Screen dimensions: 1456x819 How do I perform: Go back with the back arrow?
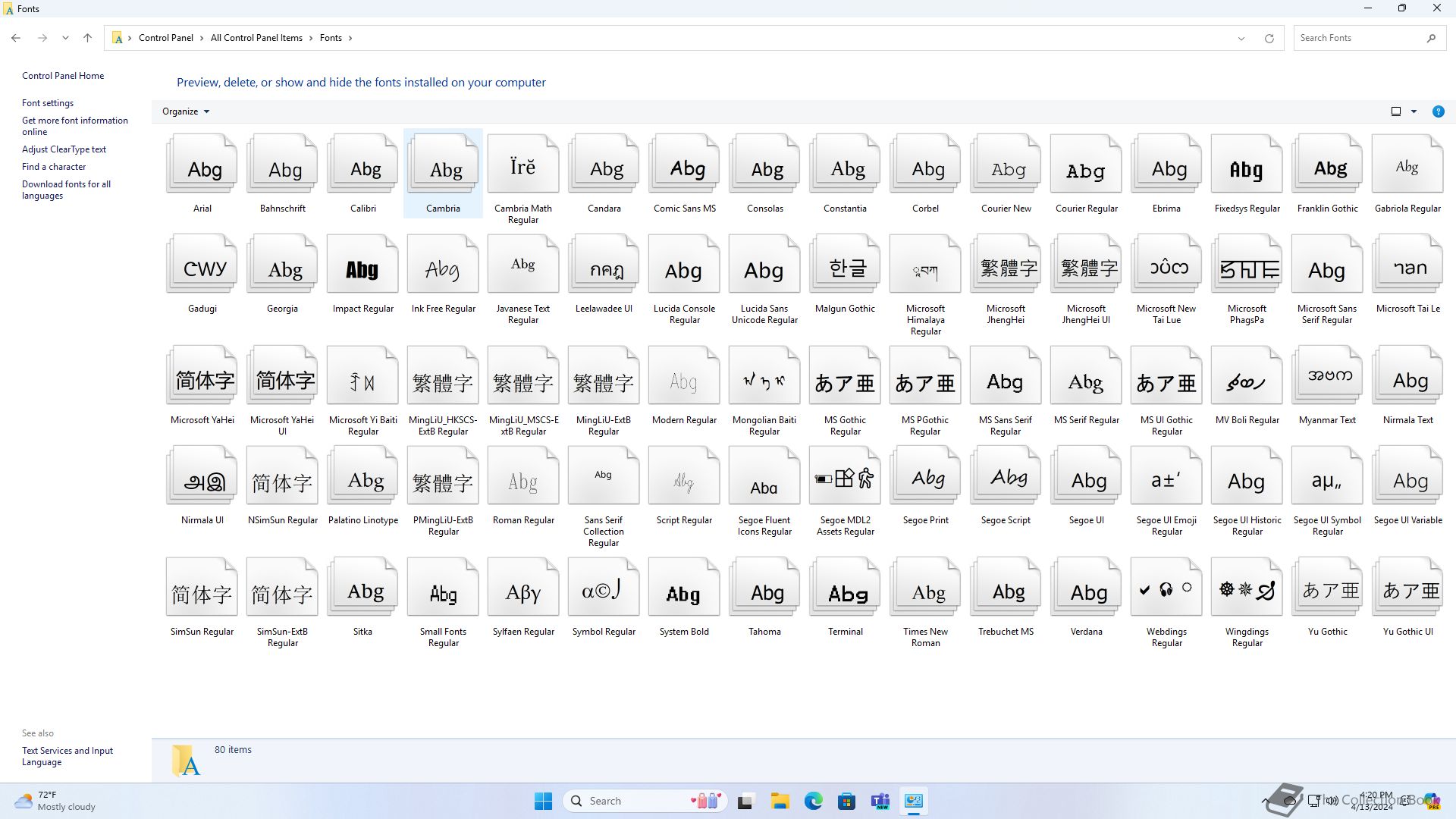tap(16, 38)
